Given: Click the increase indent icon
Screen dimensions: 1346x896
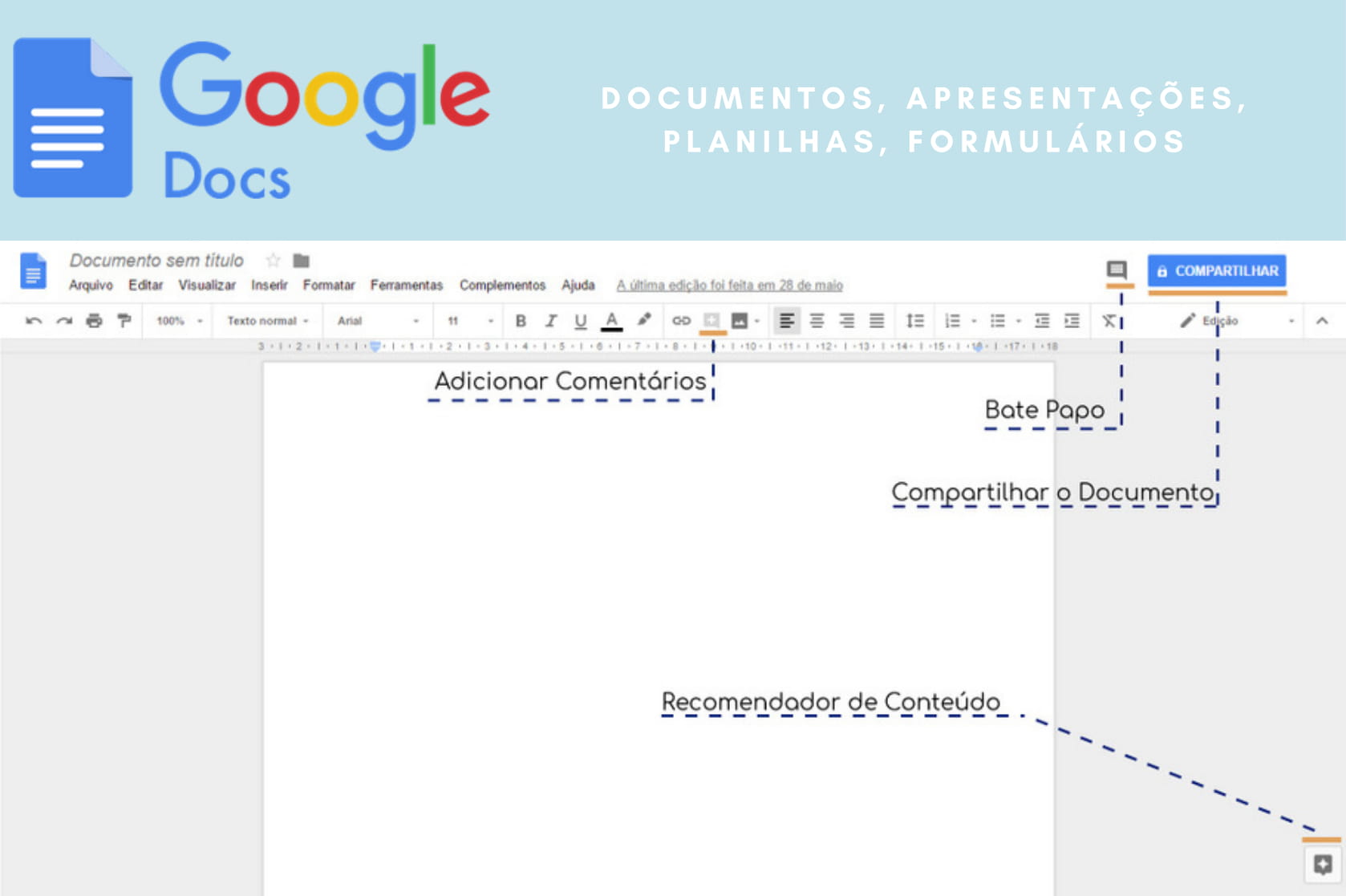Looking at the screenshot, I should coord(1072,321).
